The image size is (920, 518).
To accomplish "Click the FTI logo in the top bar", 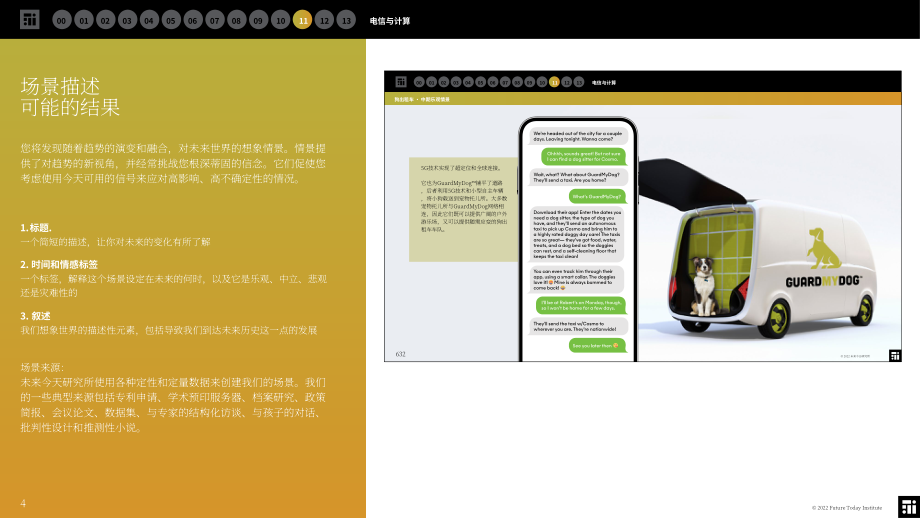I will pyautogui.click(x=29, y=19).
